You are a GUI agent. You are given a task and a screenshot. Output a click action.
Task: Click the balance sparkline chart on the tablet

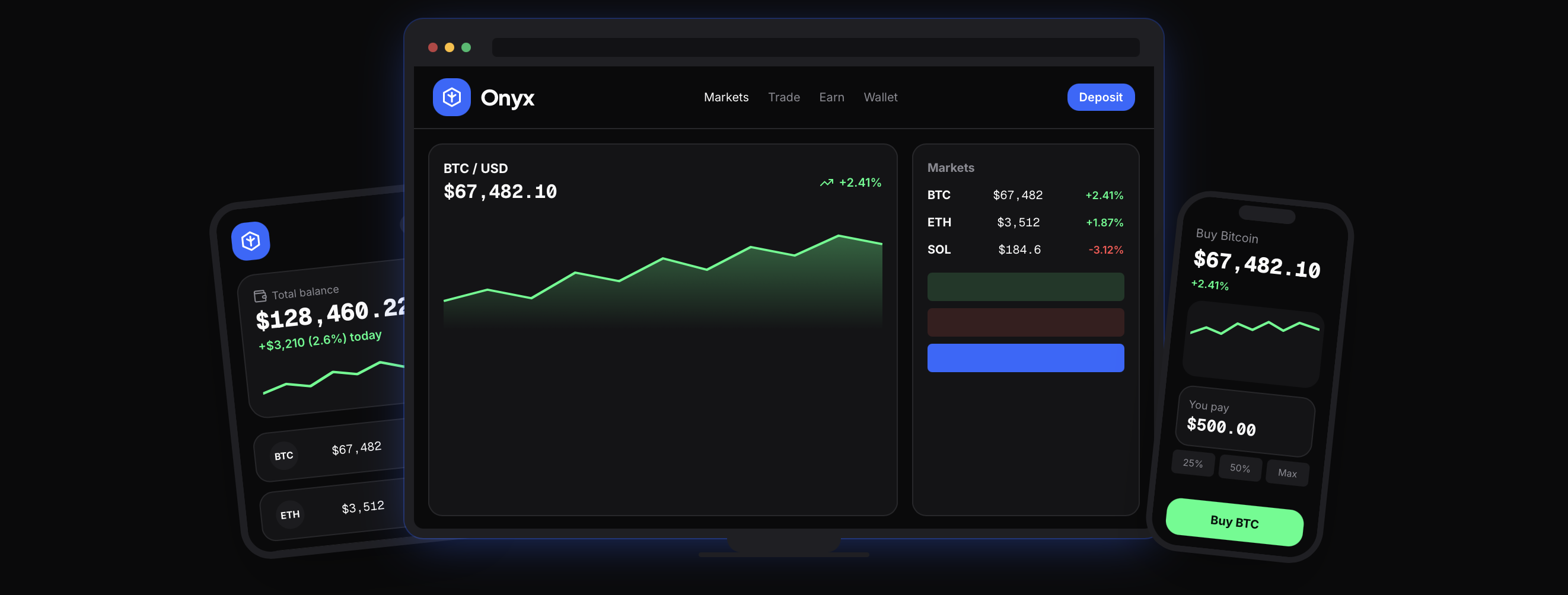pyautogui.click(x=333, y=377)
